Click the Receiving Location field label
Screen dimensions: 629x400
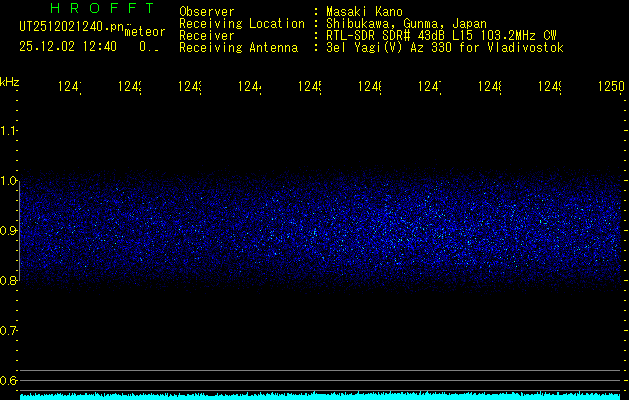242,24
